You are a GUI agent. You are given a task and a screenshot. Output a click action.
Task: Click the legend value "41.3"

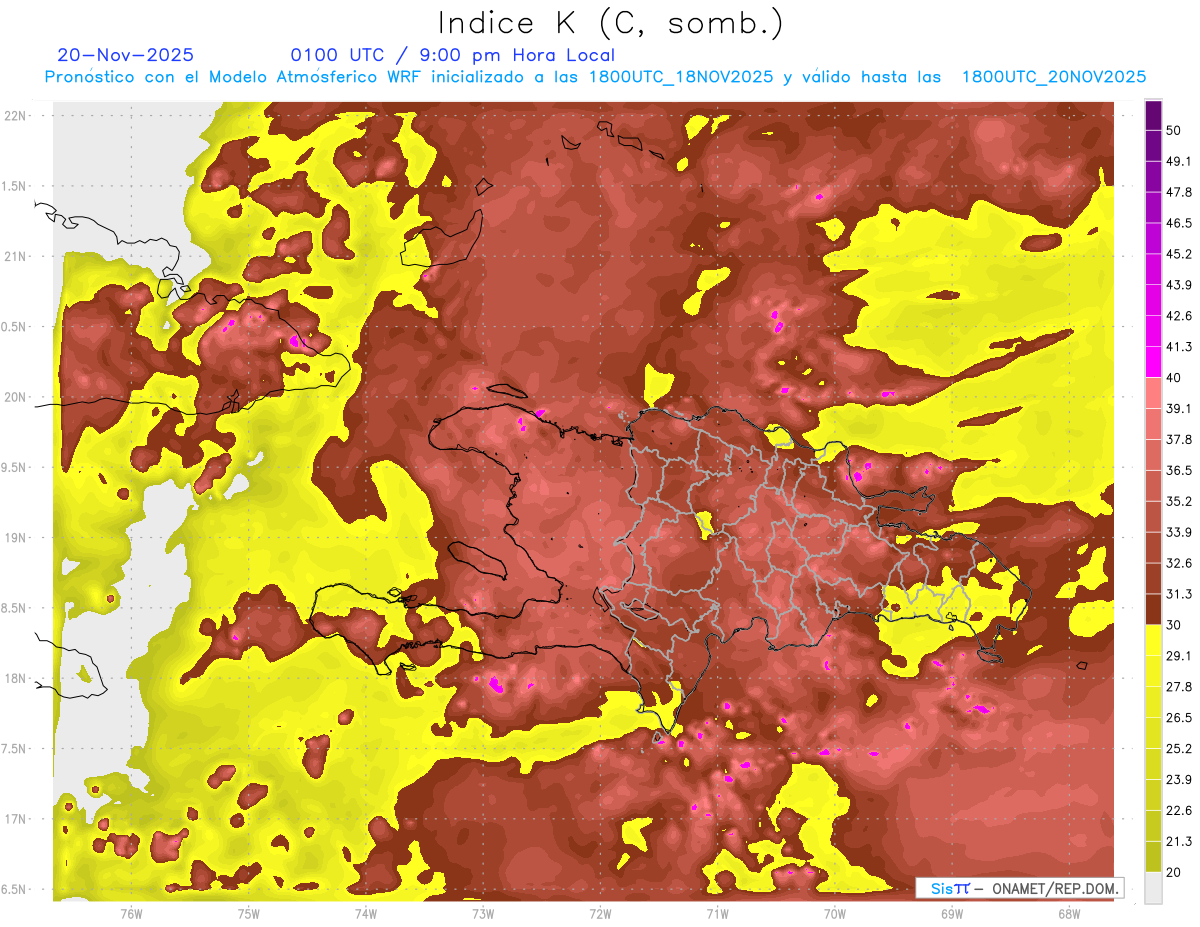1179,347
